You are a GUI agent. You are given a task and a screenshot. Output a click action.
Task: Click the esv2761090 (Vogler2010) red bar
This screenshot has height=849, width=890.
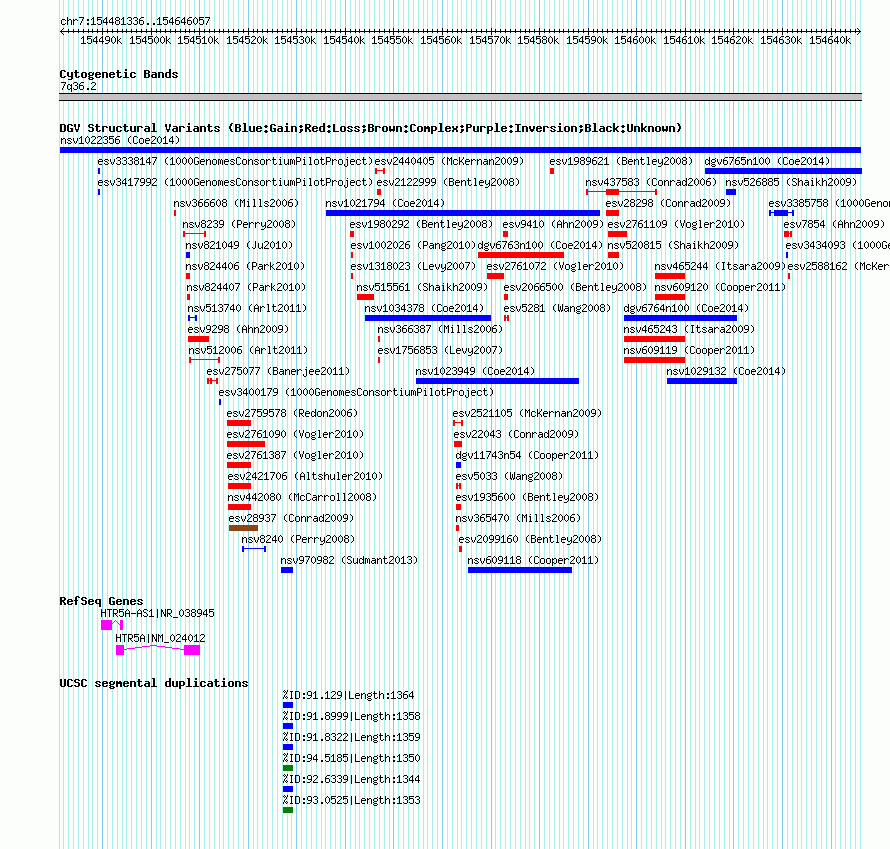click(246, 444)
